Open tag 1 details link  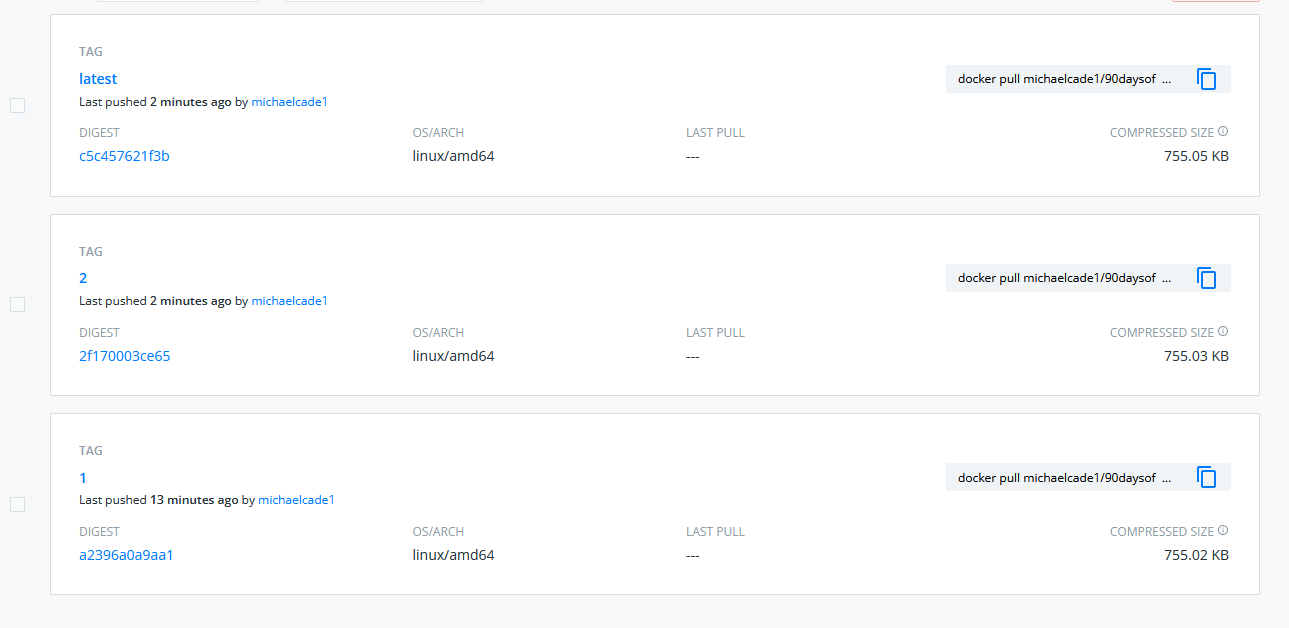click(83, 478)
